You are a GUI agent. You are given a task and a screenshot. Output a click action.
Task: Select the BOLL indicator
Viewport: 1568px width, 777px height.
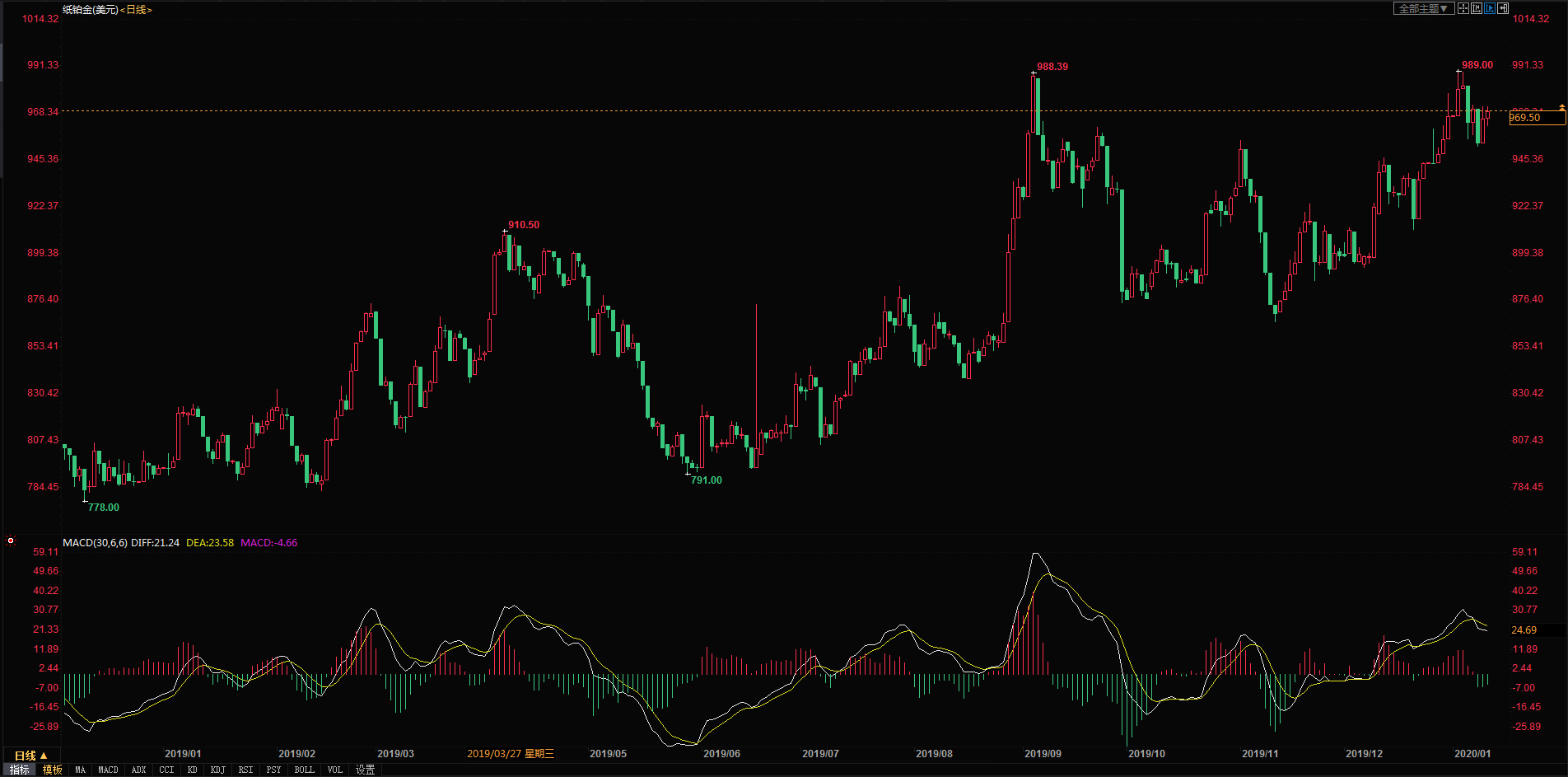[304, 770]
